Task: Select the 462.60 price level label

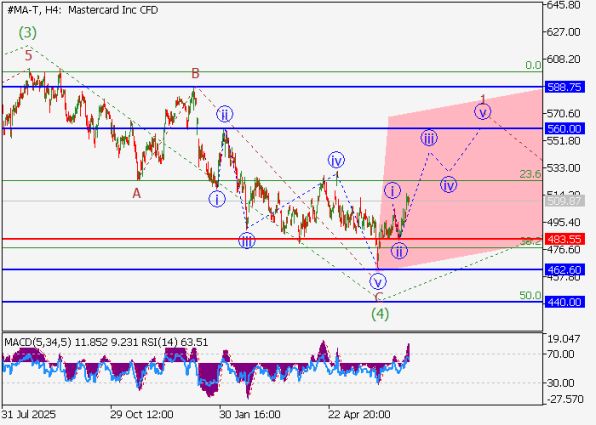Action: (x=564, y=270)
